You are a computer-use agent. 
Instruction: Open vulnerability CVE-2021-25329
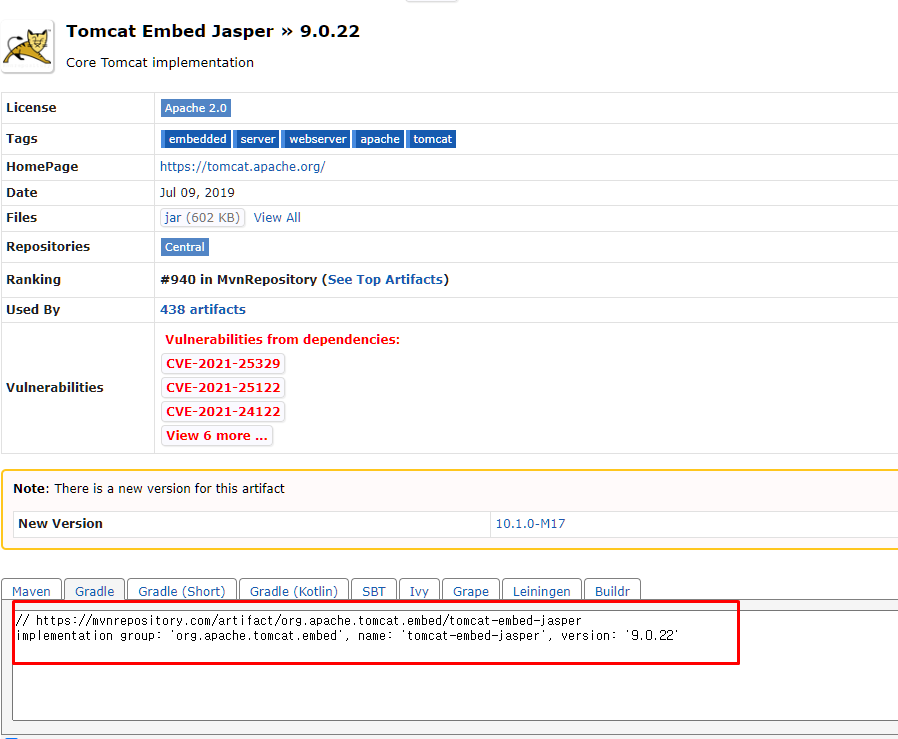(223, 364)
